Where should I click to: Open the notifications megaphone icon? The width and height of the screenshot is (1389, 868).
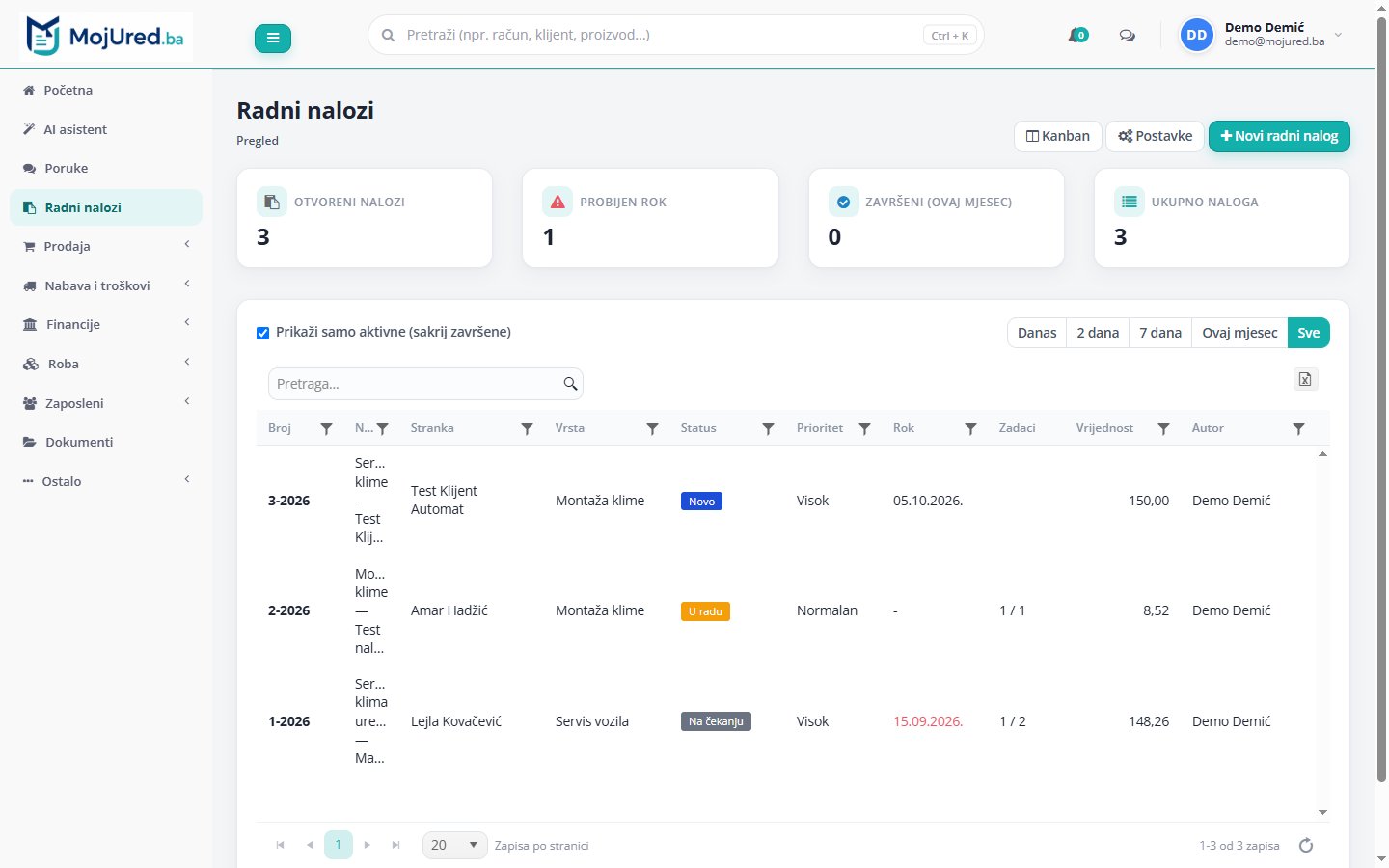pyautogui.click(x=1077, y=36)
